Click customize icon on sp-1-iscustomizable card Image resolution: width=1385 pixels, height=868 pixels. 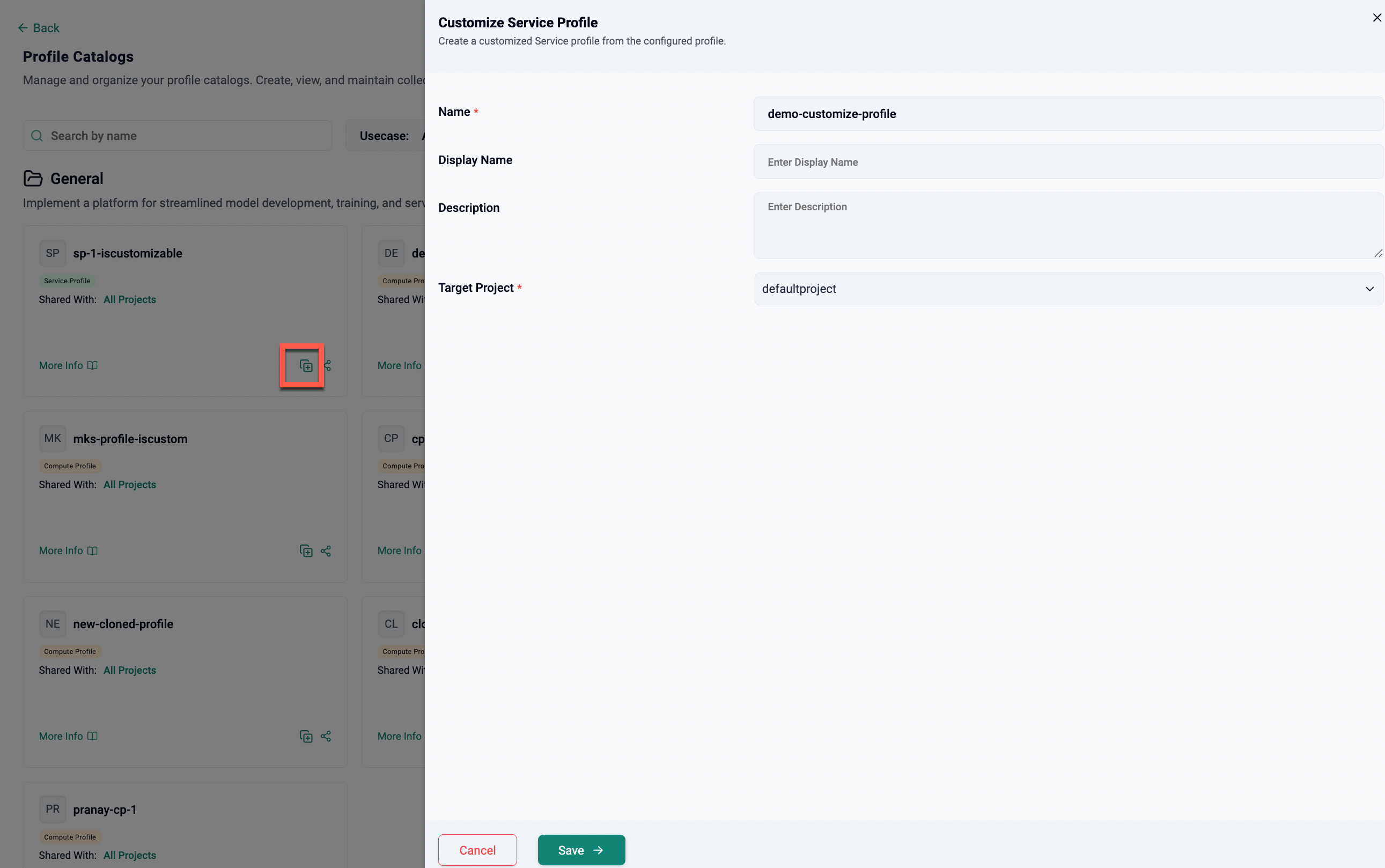point(306,366)
